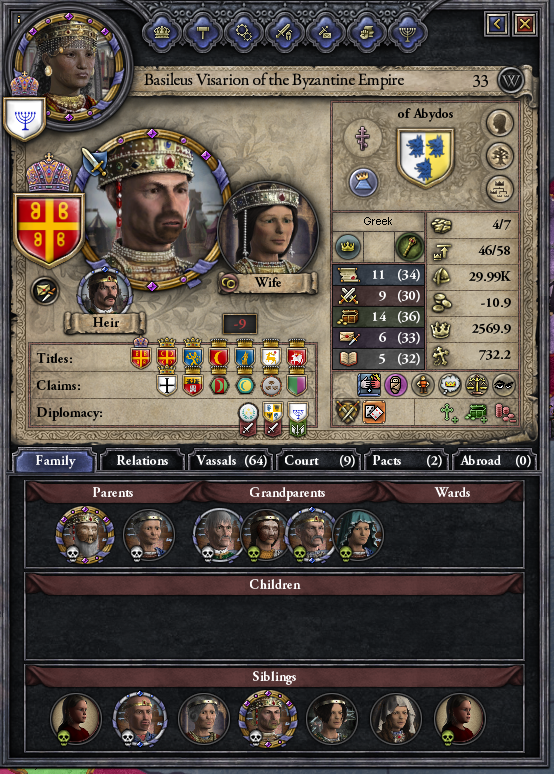Screen dimensions: 554x774
Task: Click the scales Just trait icon
Action: pos(476,385)
